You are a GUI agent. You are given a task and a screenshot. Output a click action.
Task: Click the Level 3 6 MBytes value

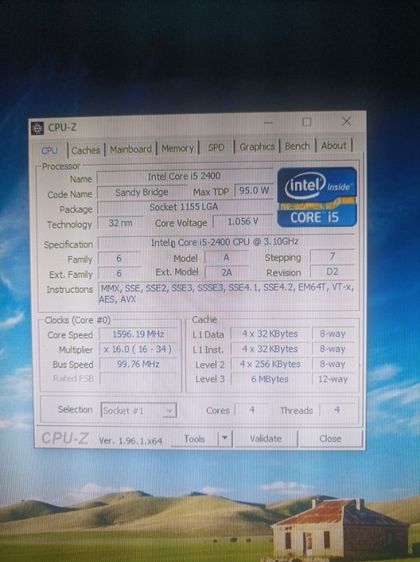(x=269, y=379)
